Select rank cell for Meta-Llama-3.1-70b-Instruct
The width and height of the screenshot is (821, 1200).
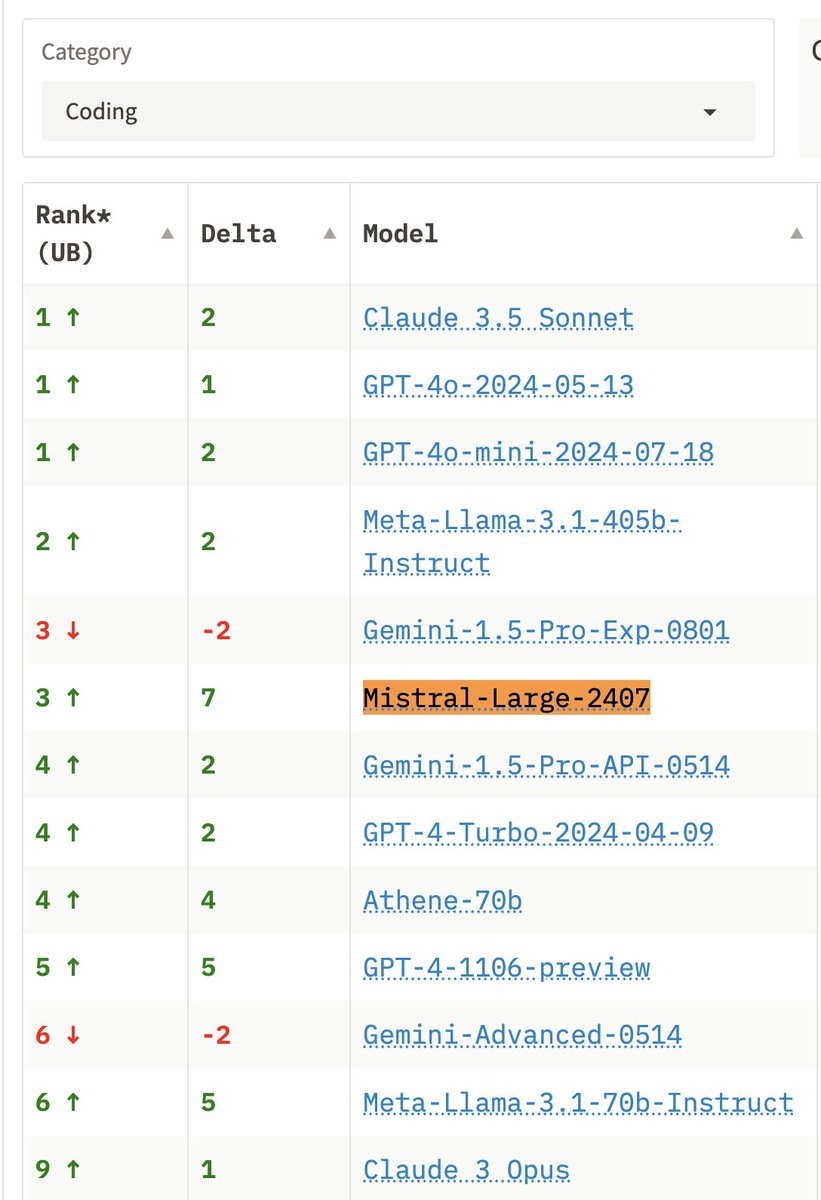(105, 1102)
